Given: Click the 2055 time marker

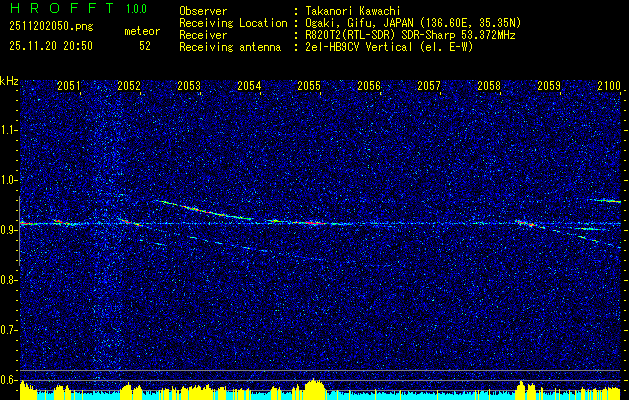Looking at the screenshot, I should pos(309,85).
